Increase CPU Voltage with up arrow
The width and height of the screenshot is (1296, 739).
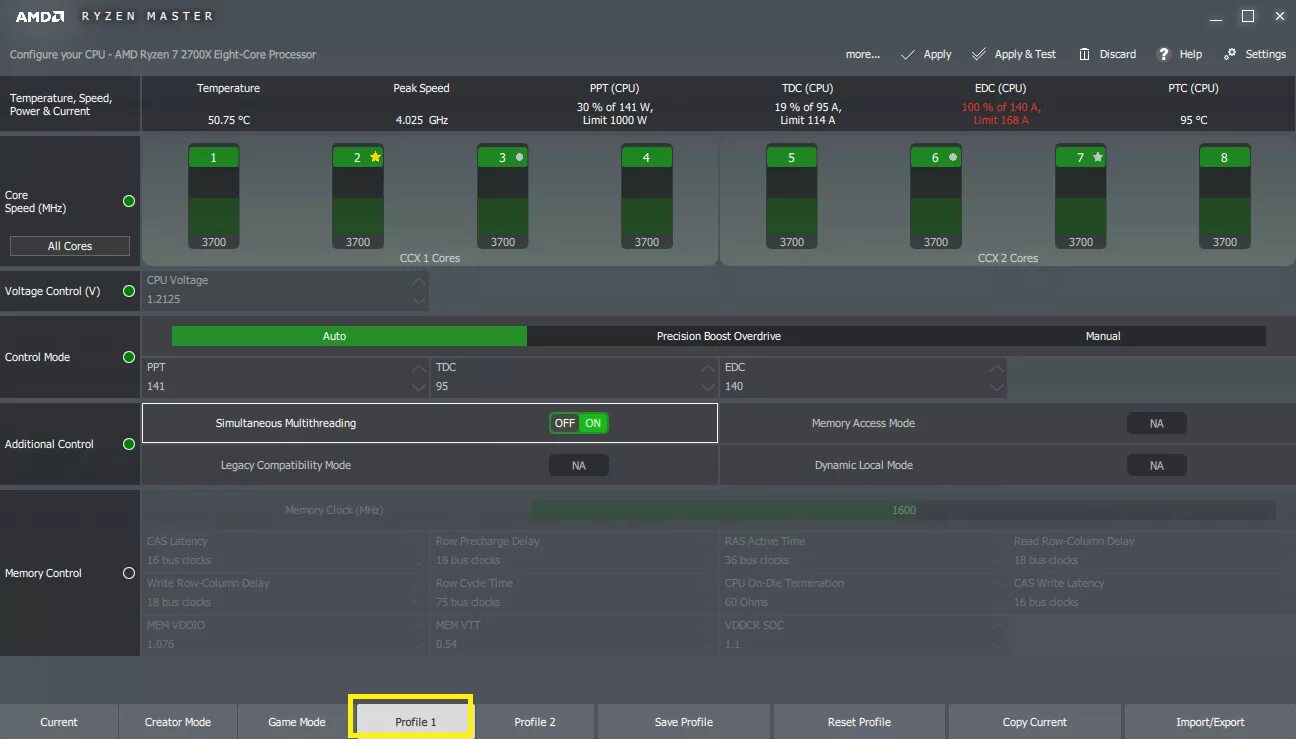click(418, 281)
